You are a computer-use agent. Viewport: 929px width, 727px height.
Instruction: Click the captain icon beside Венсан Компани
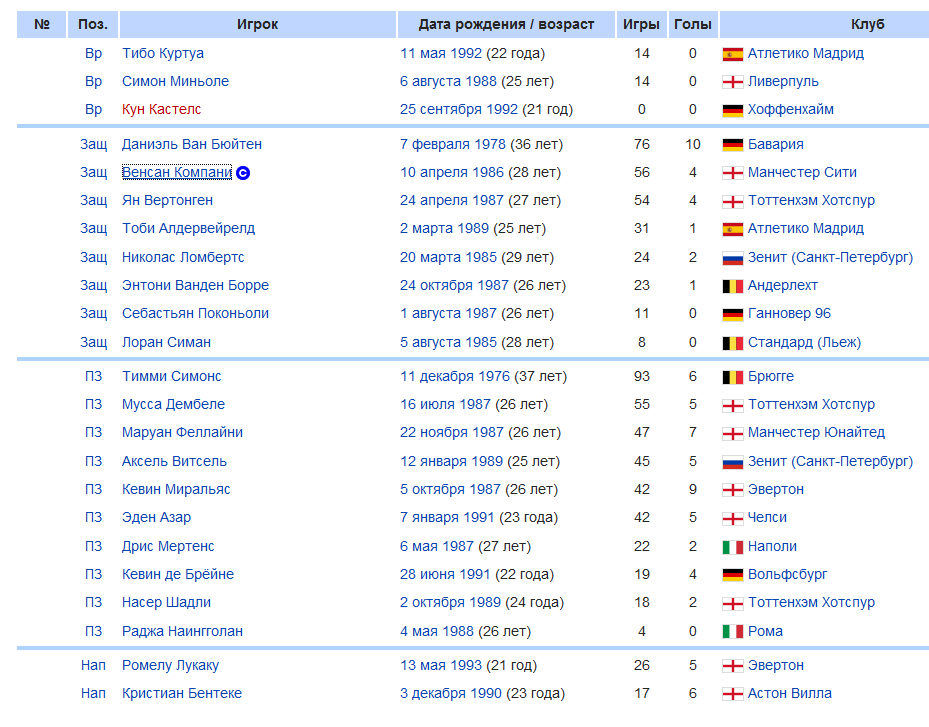pos(243,173)
